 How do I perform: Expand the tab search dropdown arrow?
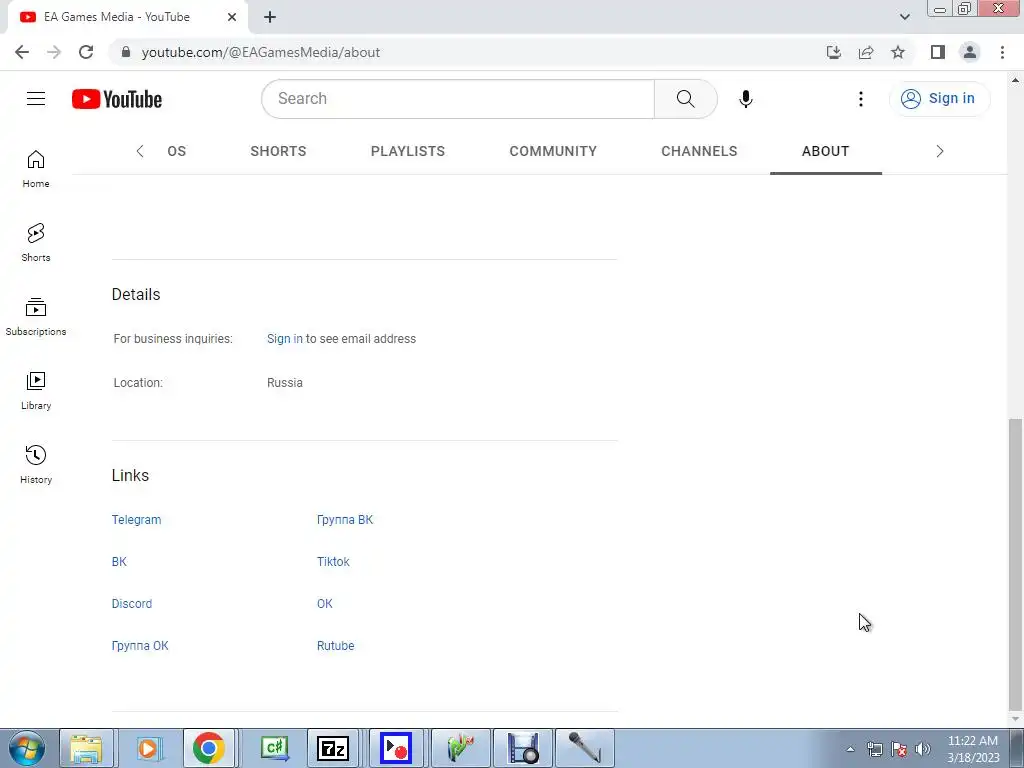coord(904,17)
